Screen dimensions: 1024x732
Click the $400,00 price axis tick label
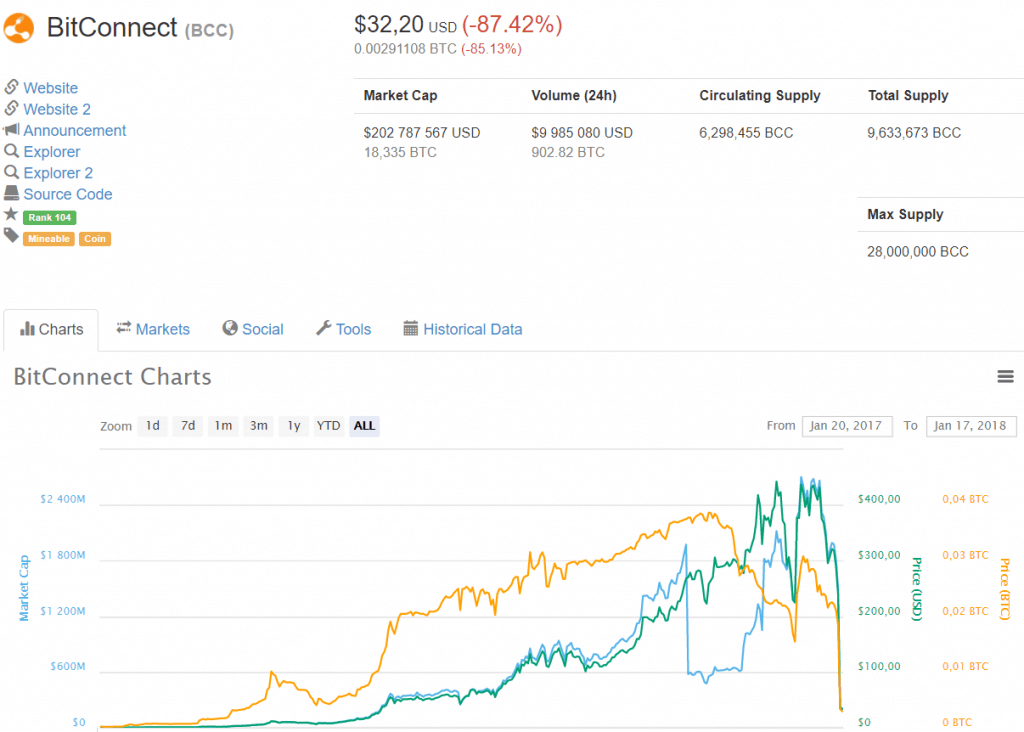(879, 500)
